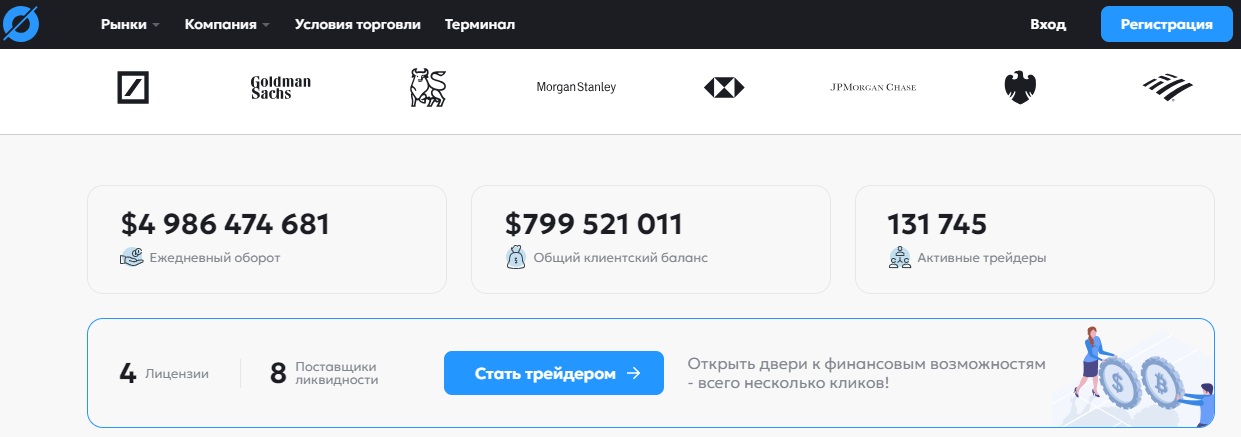Click the gear coins illustration thumbnail

1134,375
